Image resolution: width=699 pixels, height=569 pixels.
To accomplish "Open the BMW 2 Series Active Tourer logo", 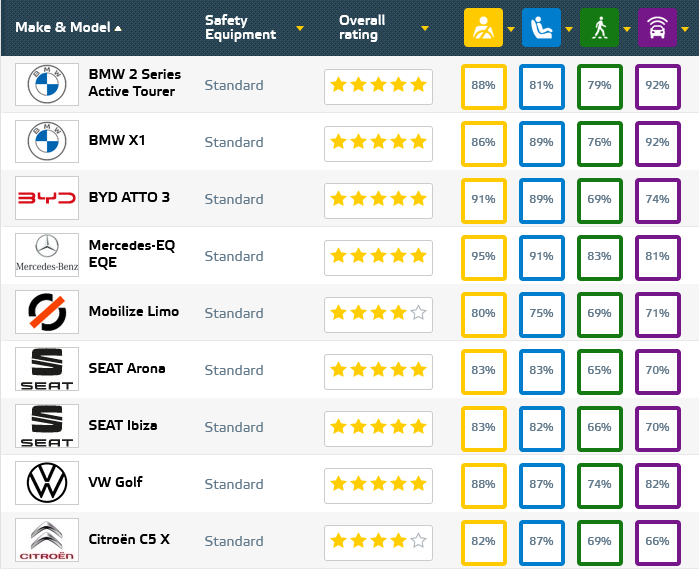I will click(47, 84).
